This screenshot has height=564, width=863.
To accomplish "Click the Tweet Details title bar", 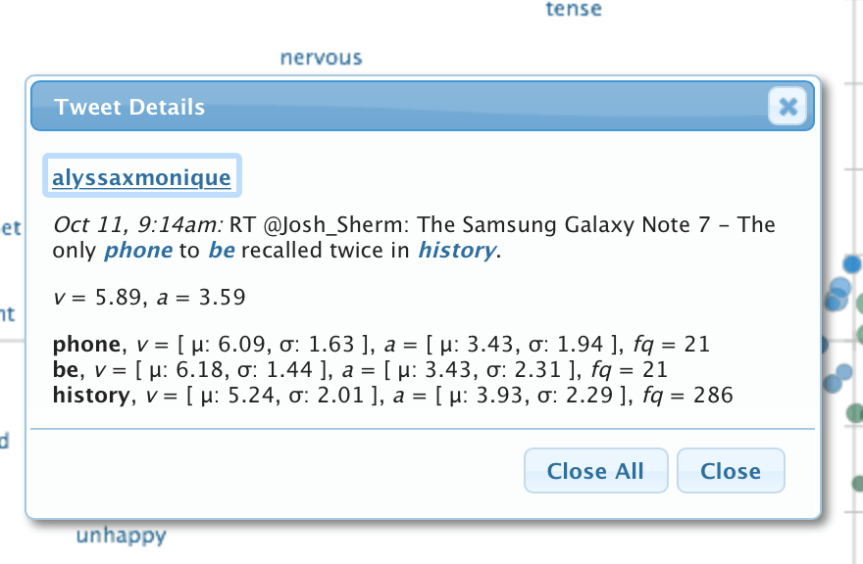I will click(400, 107).
